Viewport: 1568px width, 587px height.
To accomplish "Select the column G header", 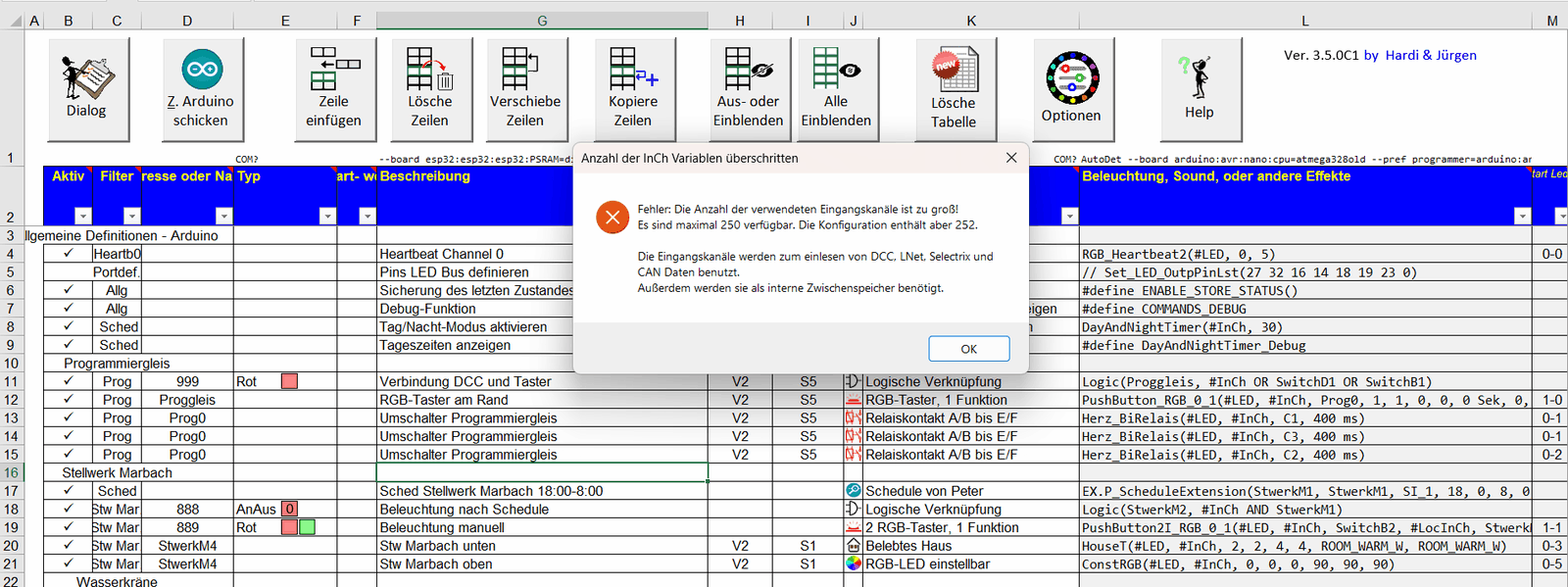I will click(542, 21).
